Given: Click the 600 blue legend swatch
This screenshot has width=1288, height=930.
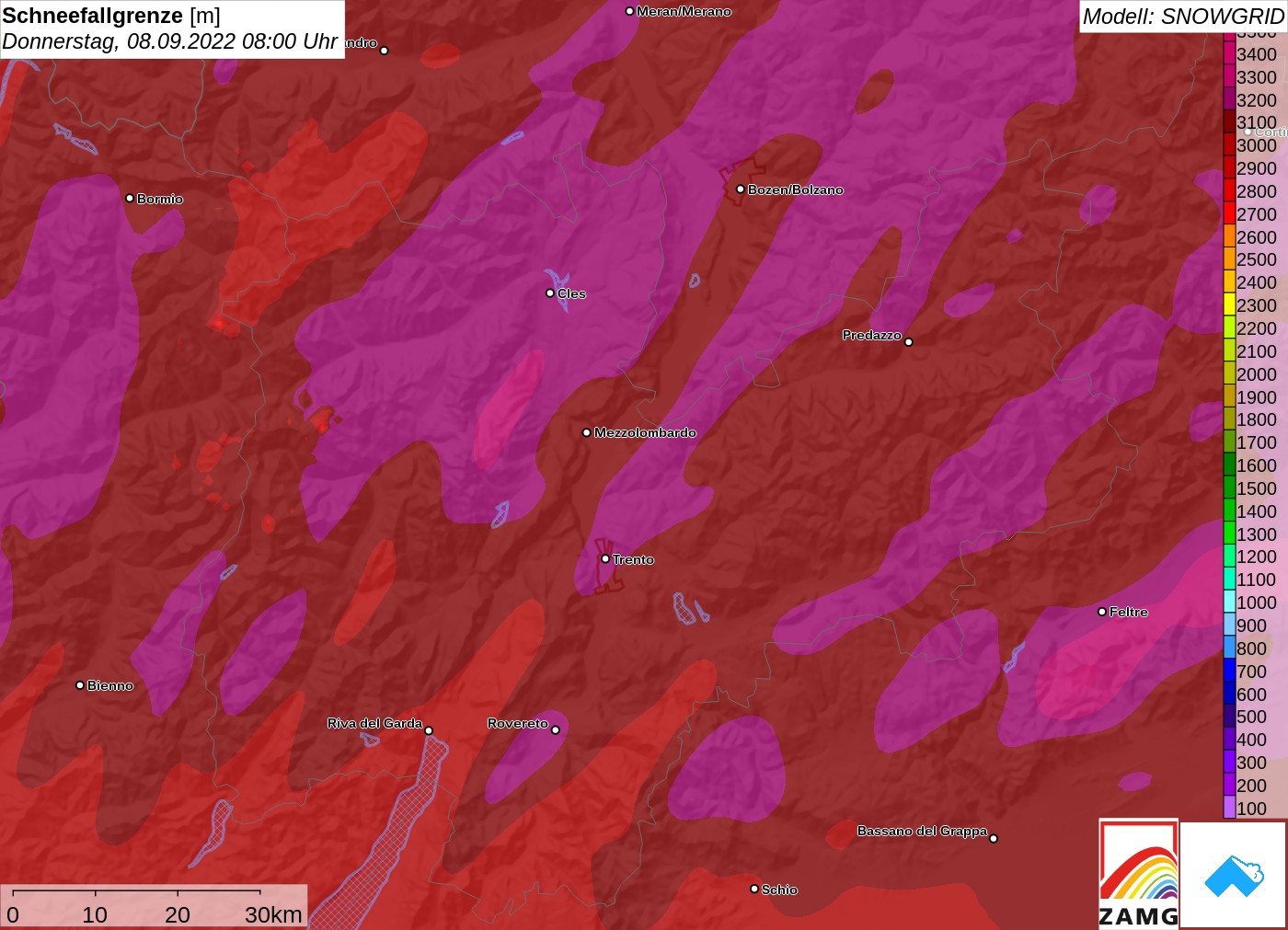Looking at the screenshot, I should coord(1229,694).
